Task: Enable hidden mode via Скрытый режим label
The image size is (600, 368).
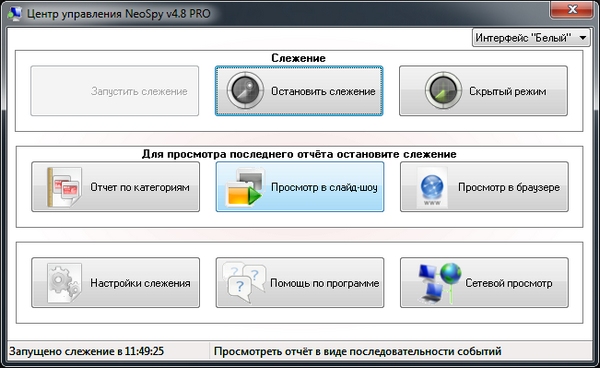Action: click(x=507, y=91)
